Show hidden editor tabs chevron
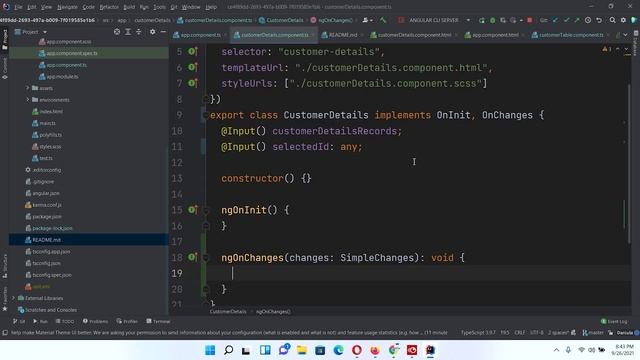 click(625, 35)
